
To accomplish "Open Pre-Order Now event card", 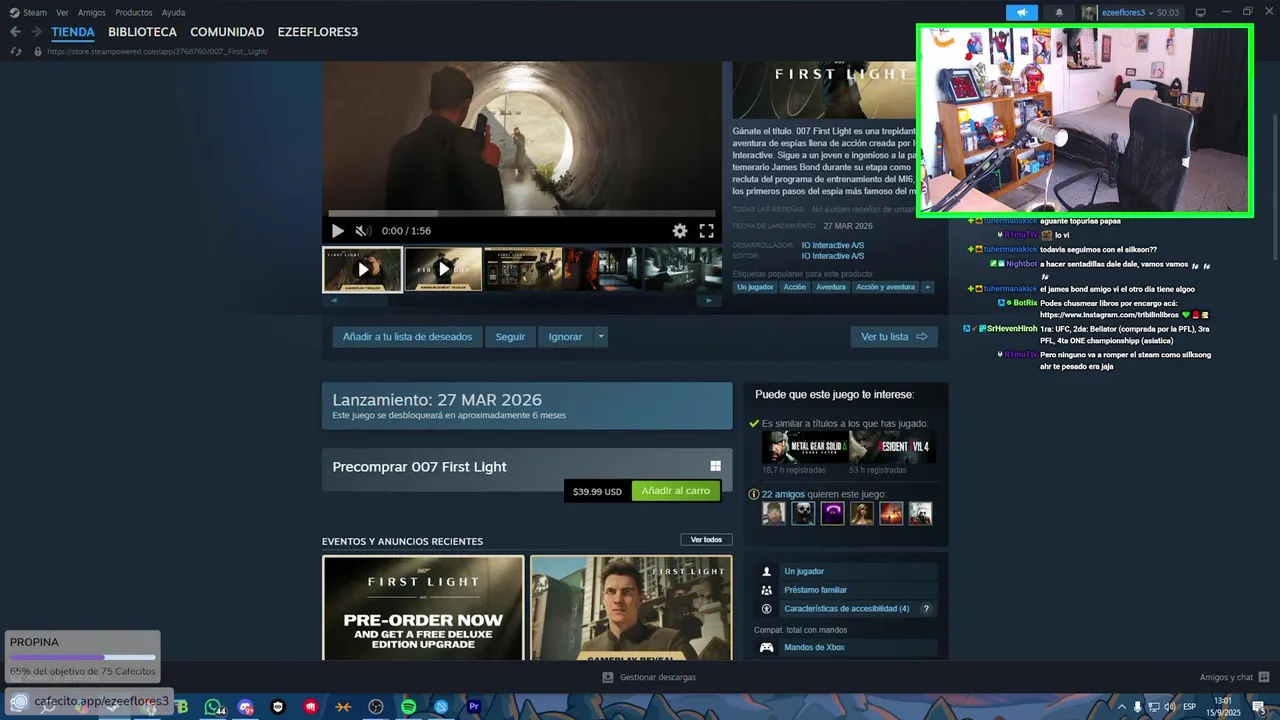I will [x=423, y=608].
